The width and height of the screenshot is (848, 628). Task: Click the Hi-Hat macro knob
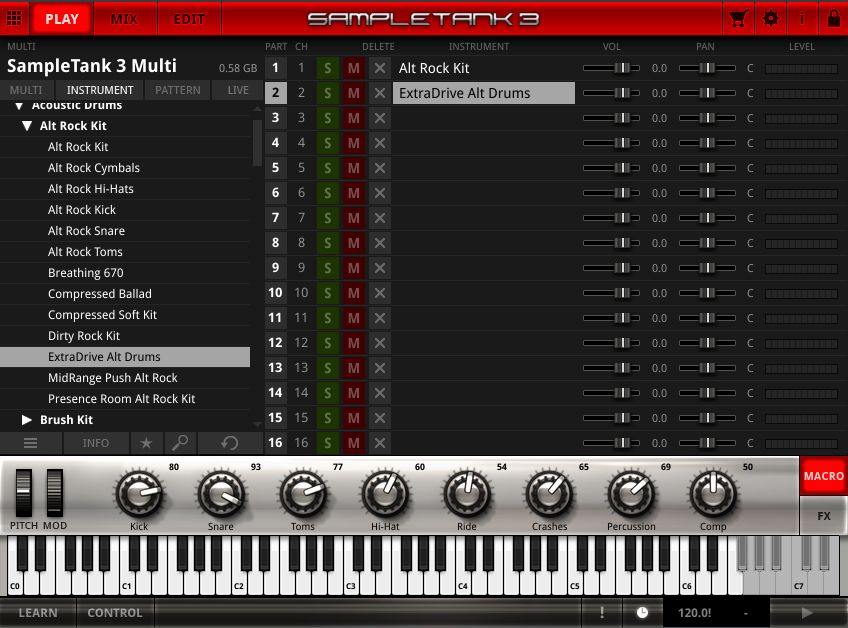pos(385,493)
